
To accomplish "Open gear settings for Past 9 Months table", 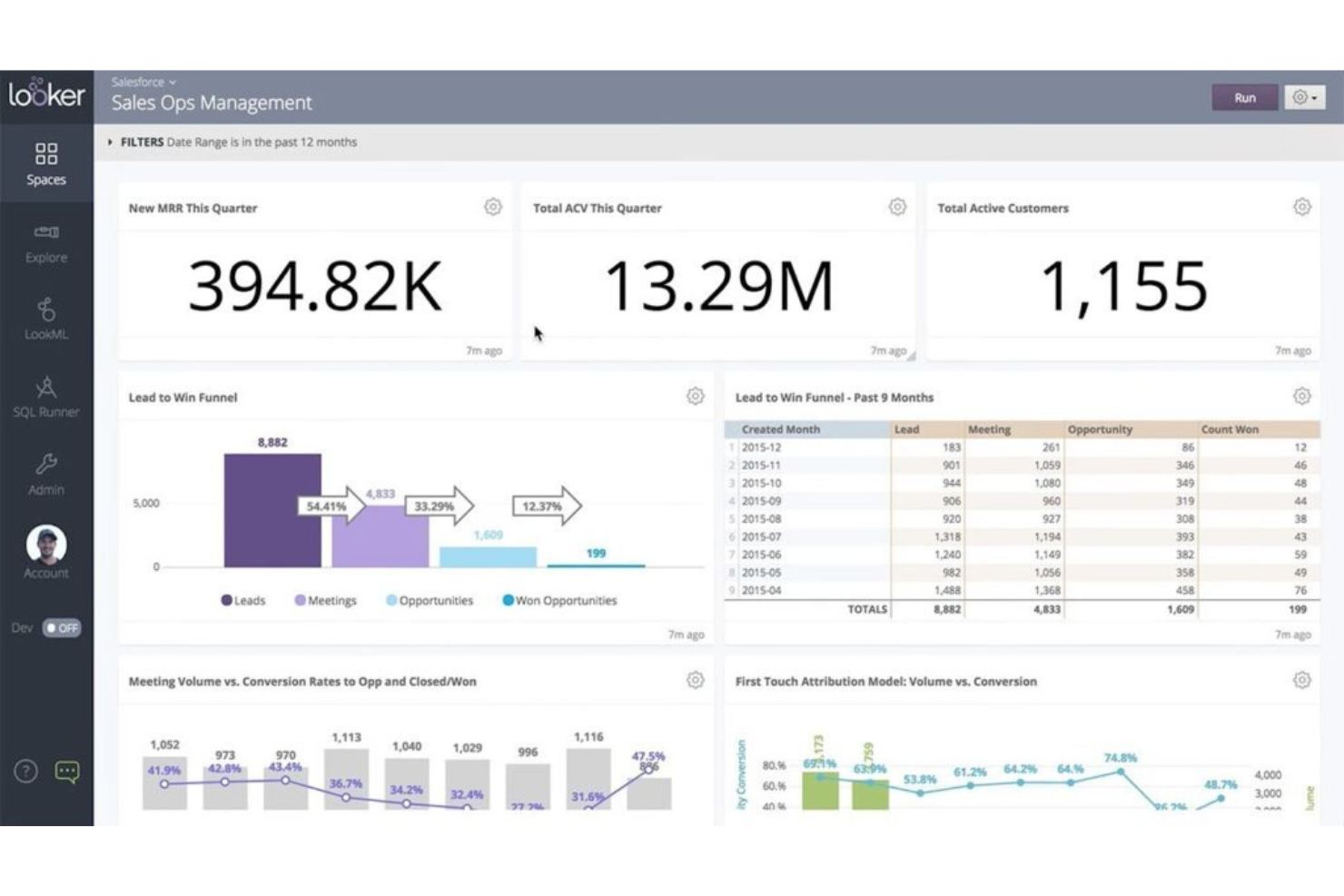I will coord(1302,396).
